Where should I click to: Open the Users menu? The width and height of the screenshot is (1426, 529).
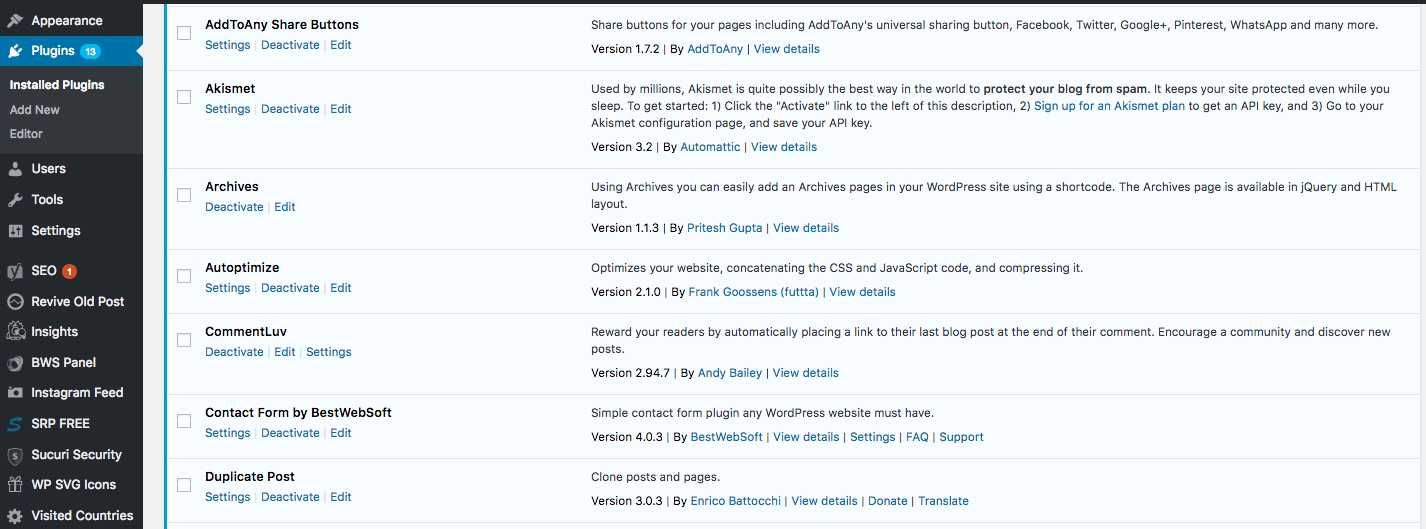(x=48, y=169)
